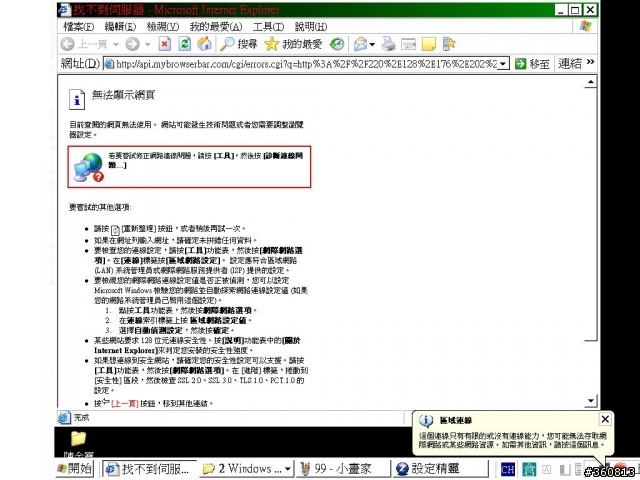Click the 要嘗試的其他選項 text
The width and height of the screenshot is (640, 480).
click(100, 207)
